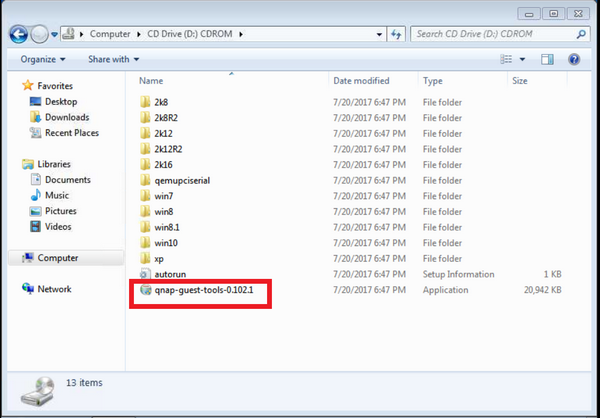Click the 2k16 folder icon
The image size is (600, 418).
click(145, 165)
